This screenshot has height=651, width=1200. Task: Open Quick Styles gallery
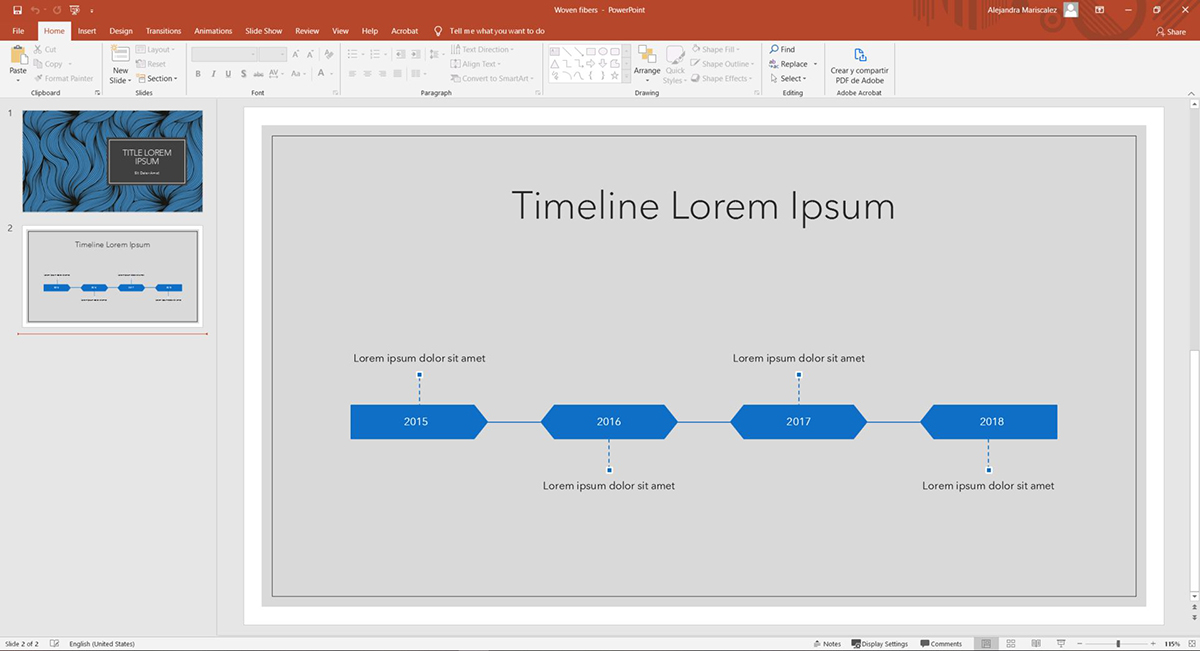coord(675,64)
